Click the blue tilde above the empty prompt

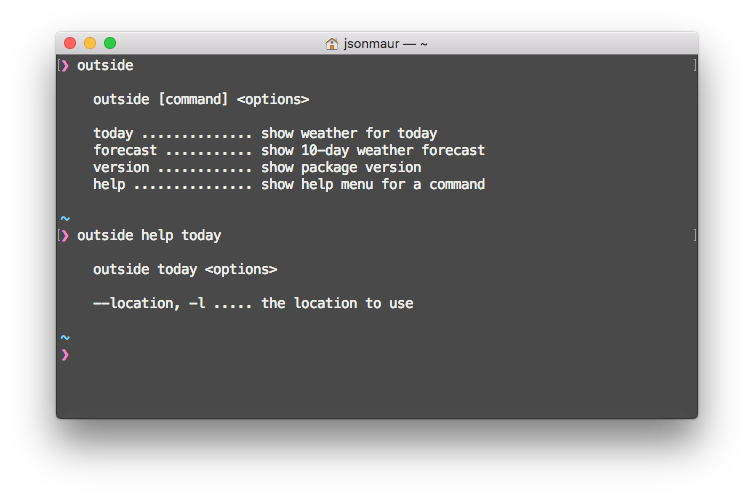point(65,338)
